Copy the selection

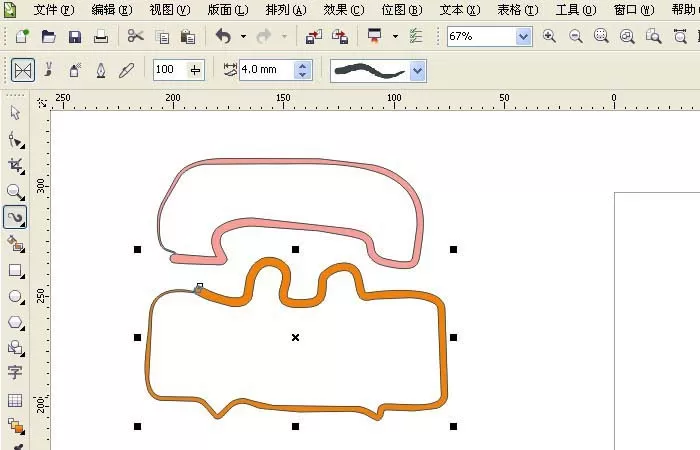162,37
